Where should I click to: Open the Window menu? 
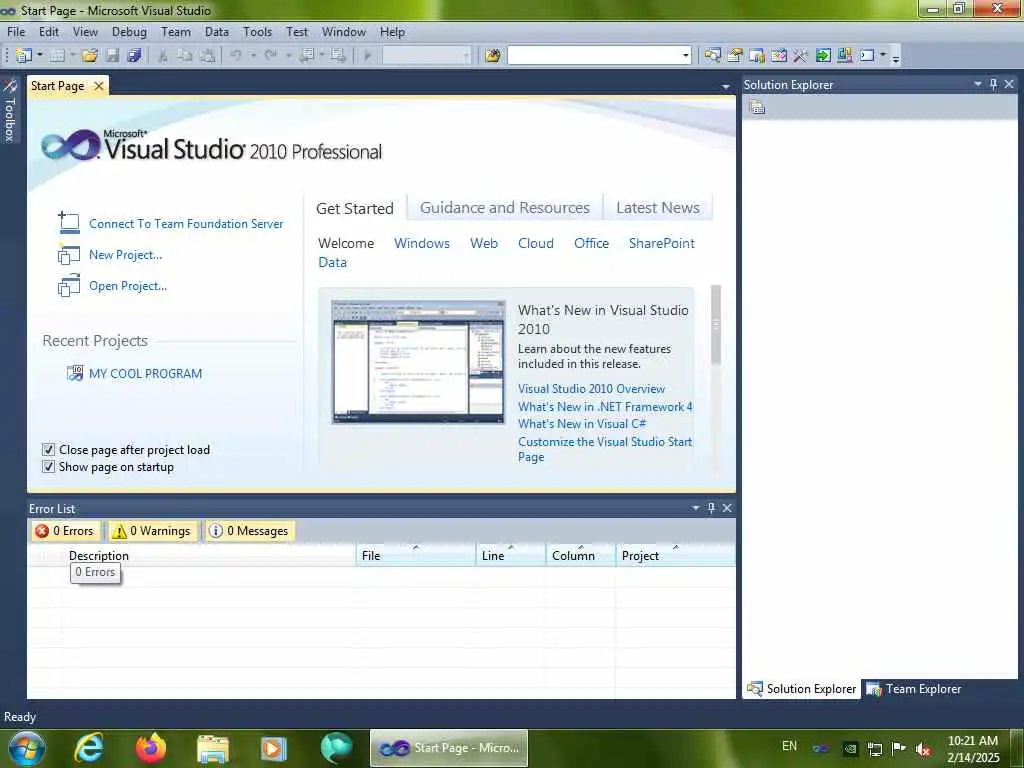[344, 31]
